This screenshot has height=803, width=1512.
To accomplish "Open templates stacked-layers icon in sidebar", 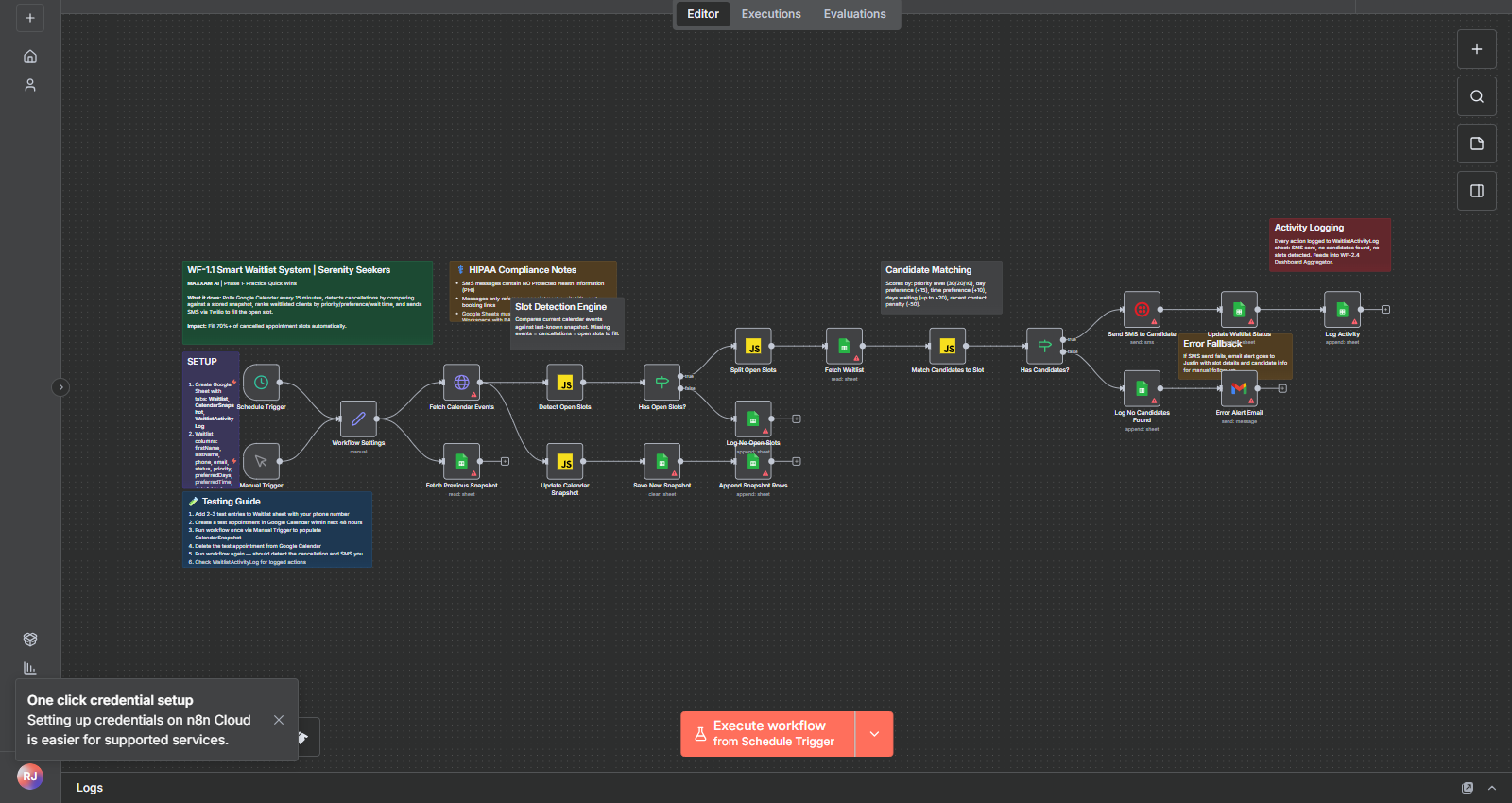I will pyautogui.click(x=30, y=640).
